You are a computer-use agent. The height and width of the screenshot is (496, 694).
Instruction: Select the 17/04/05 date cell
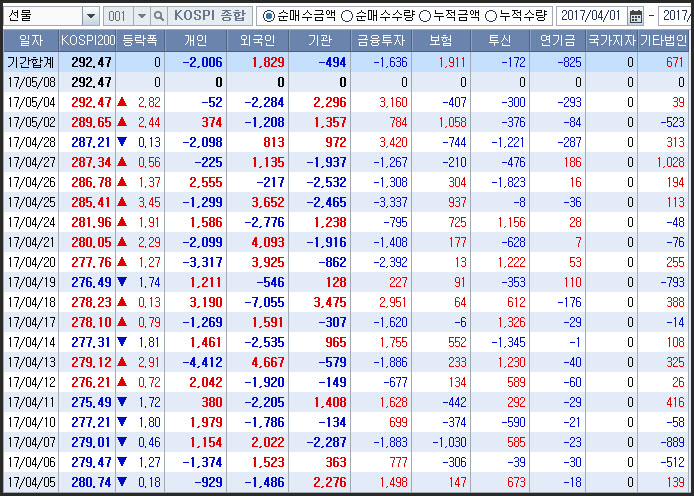31,482
